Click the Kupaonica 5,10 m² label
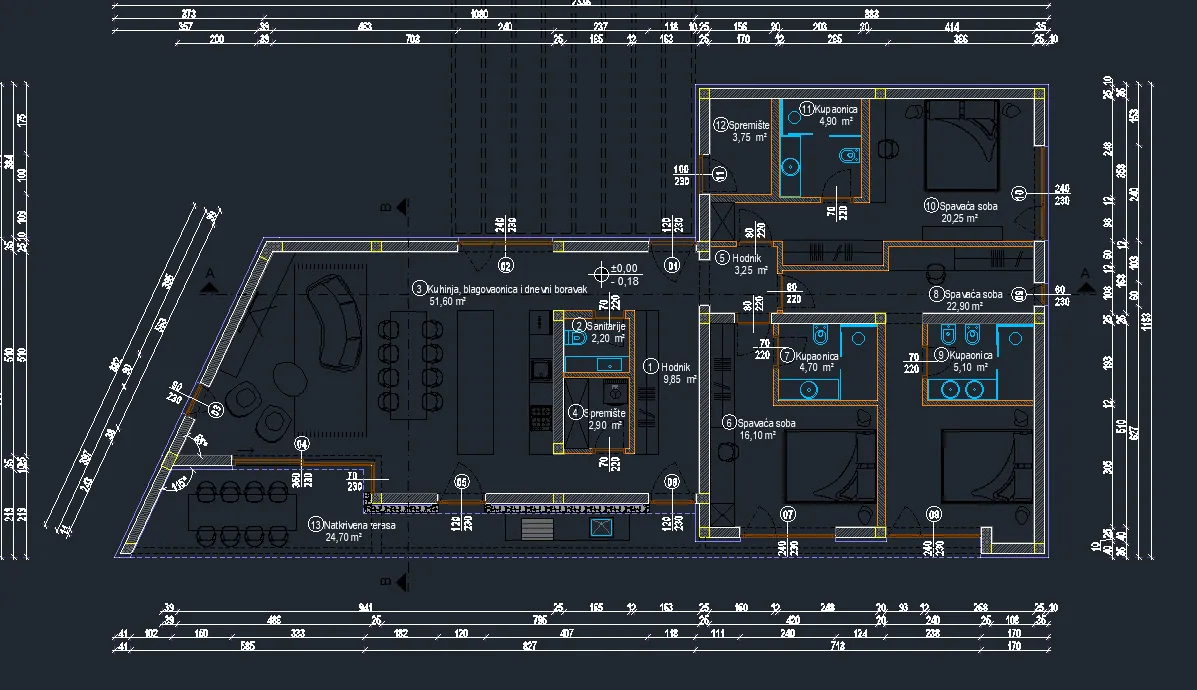The height and width of the screenshot is (690, 1197). pos(963,361)
